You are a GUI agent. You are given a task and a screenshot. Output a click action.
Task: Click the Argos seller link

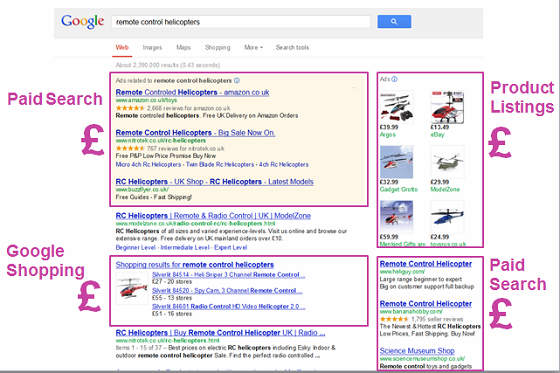(388, 135)
